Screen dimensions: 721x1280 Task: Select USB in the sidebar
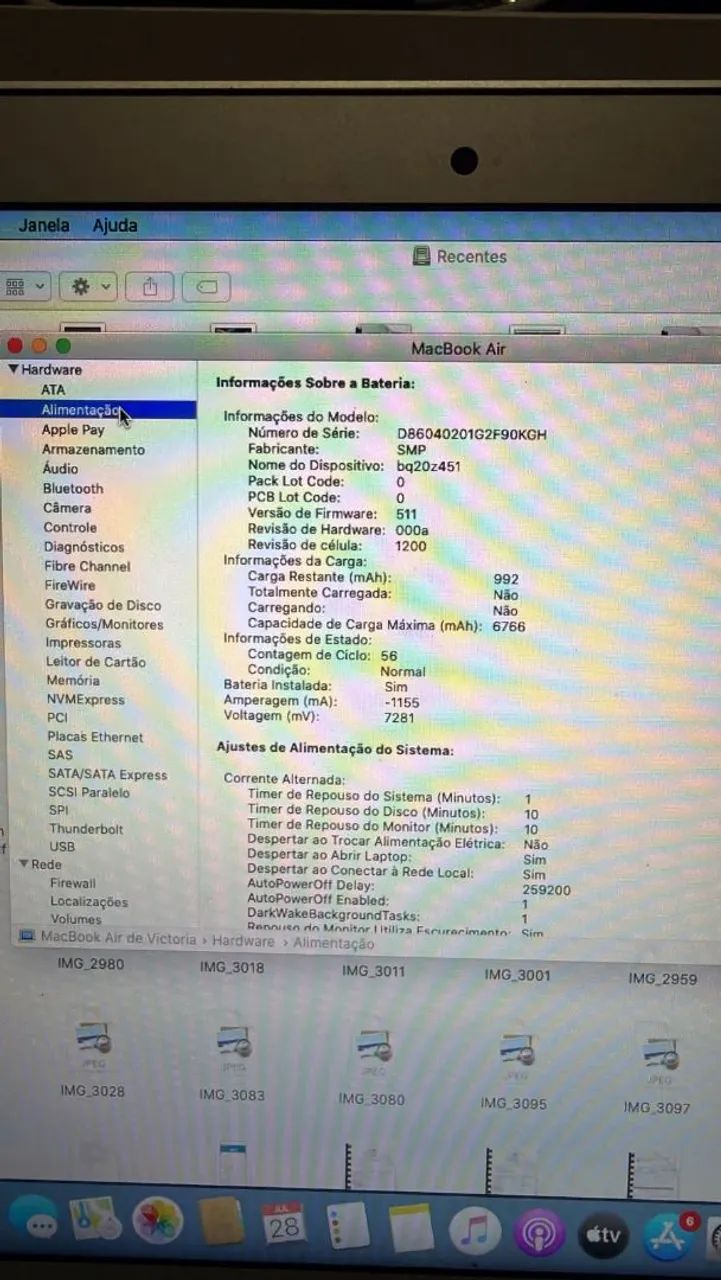click(62, 847)
